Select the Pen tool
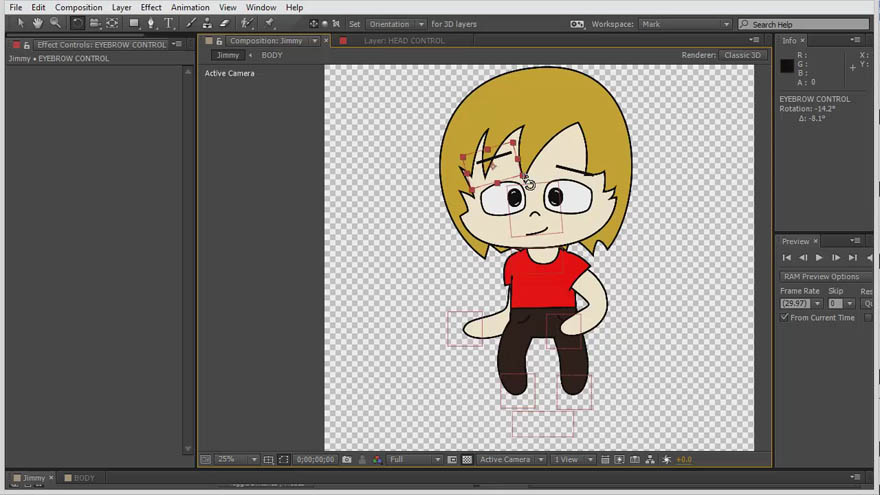 [x=150, y=24]
